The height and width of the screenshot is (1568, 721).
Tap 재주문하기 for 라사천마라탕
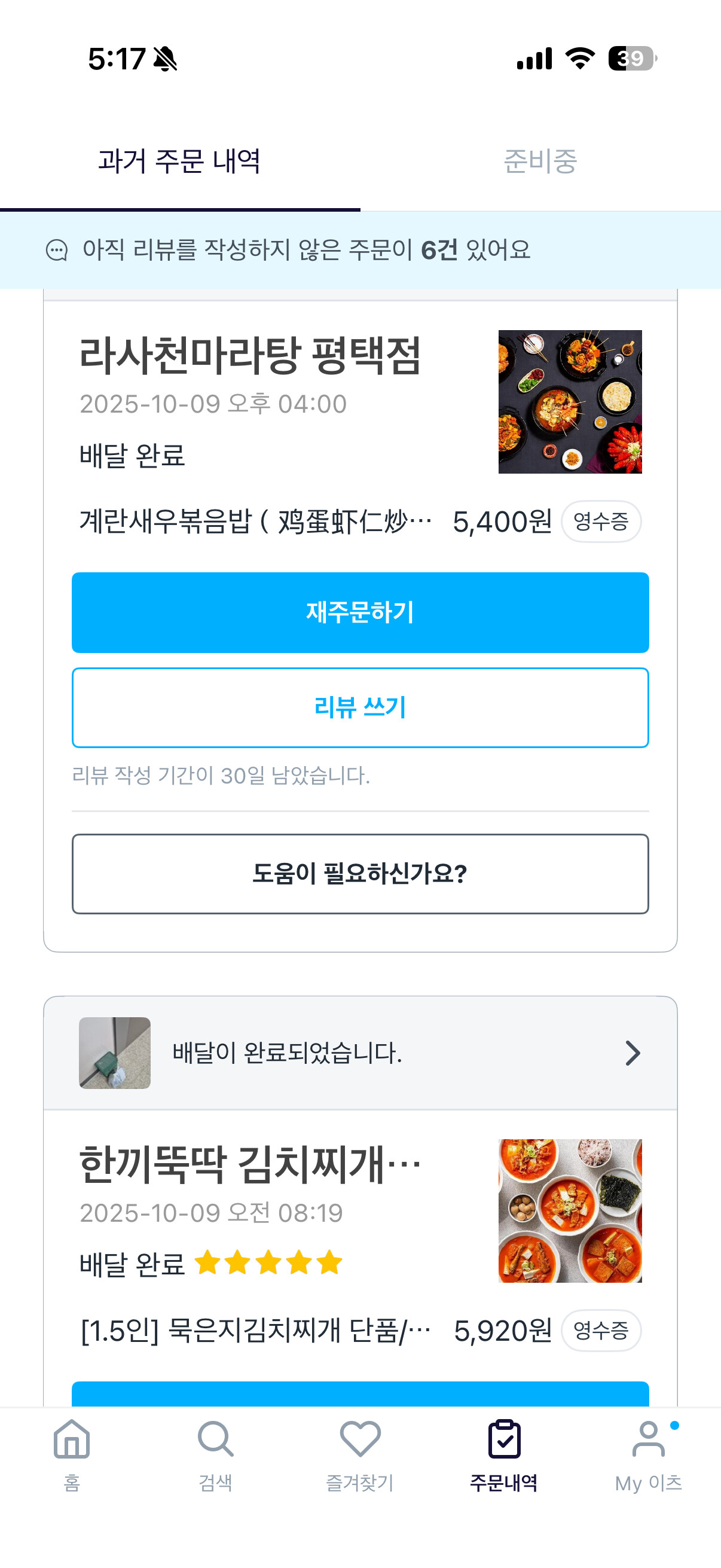point(360,612)
